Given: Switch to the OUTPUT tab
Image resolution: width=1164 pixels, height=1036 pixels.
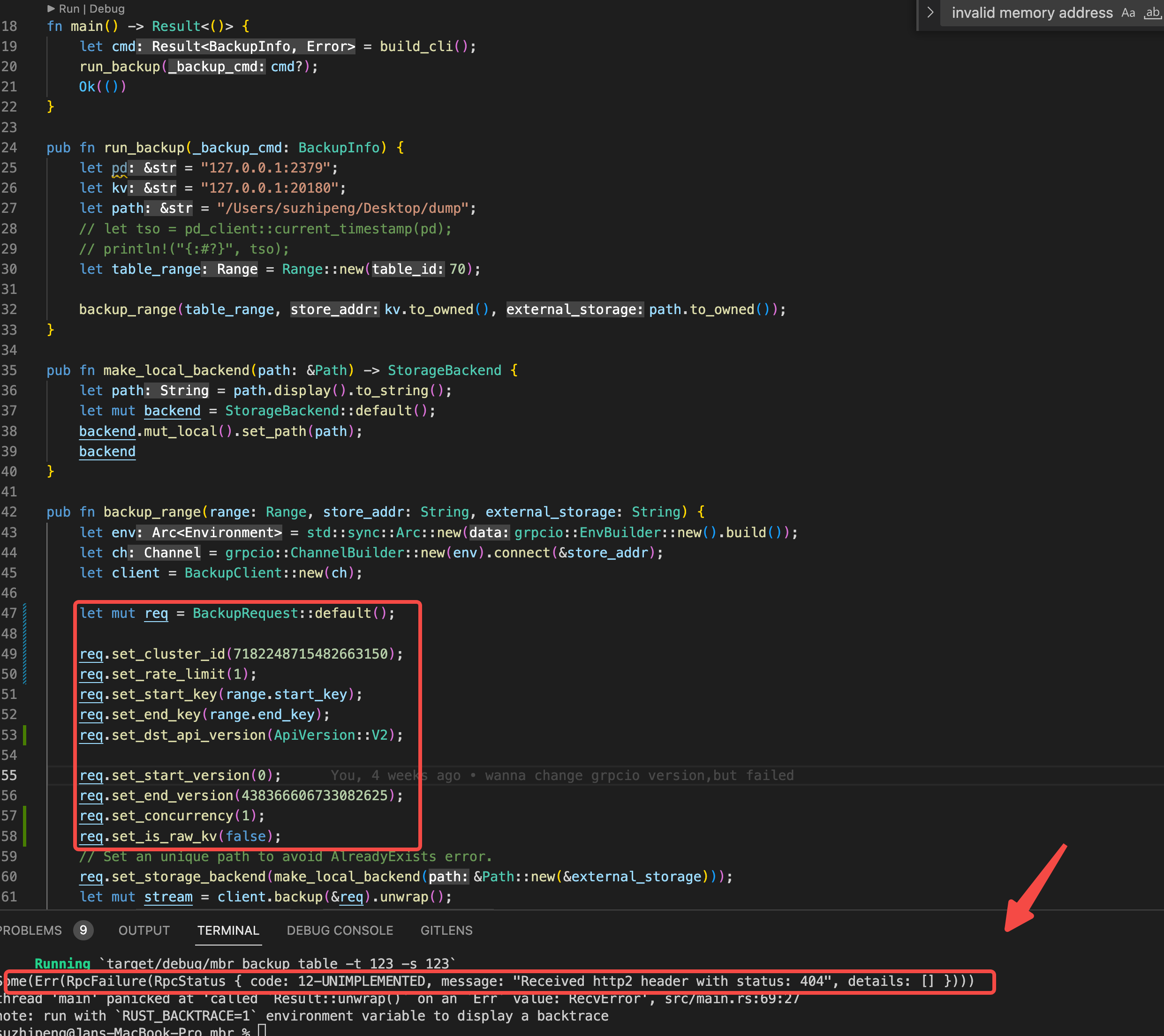Looking at the screenshot, I should pos(144,930).
